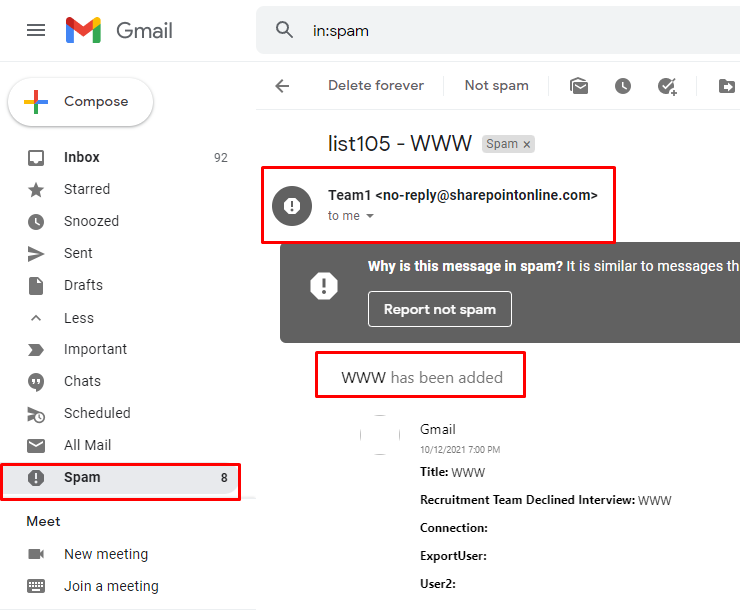Click the blank avatar thumbnail beside Gmail
The height and width of the screenshot is (616, 740).
(380, 435)
